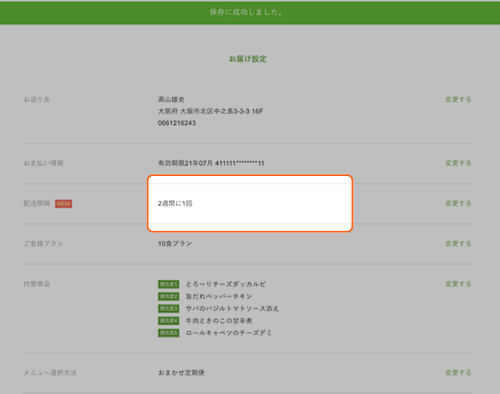Image resolution: width=500 pixels, height=394 pixels.
Task: Select the 優先度1 badge
Action: pyautogui.click(x=168, y=284)
